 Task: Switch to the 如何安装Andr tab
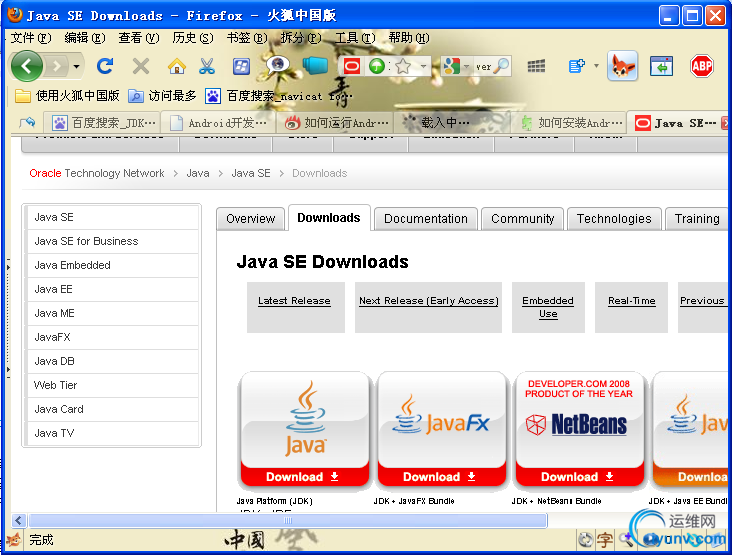point(569,123)
